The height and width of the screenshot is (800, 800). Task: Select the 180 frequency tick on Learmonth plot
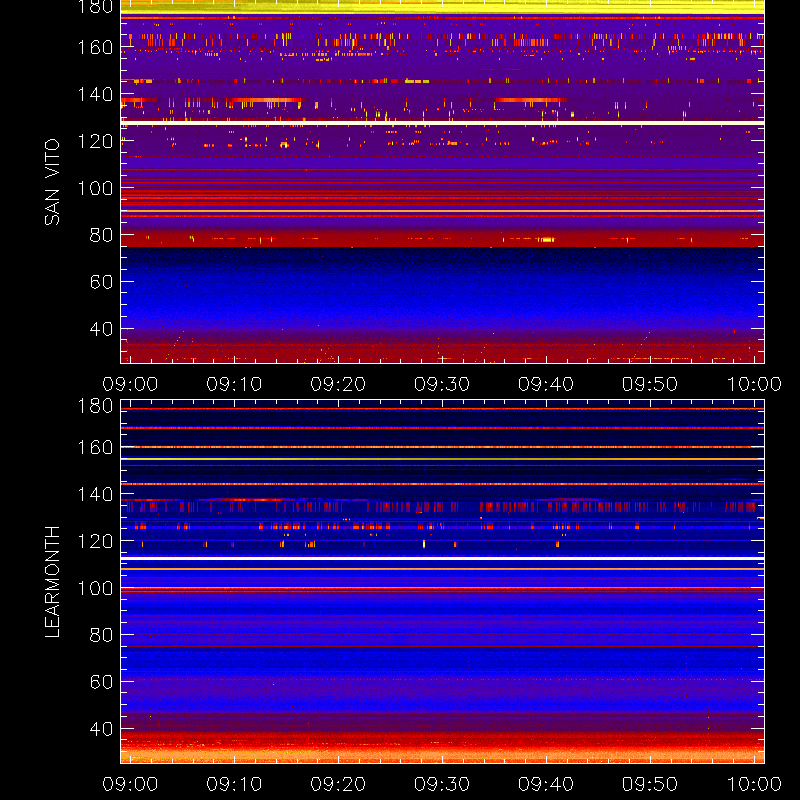(95, 406)
